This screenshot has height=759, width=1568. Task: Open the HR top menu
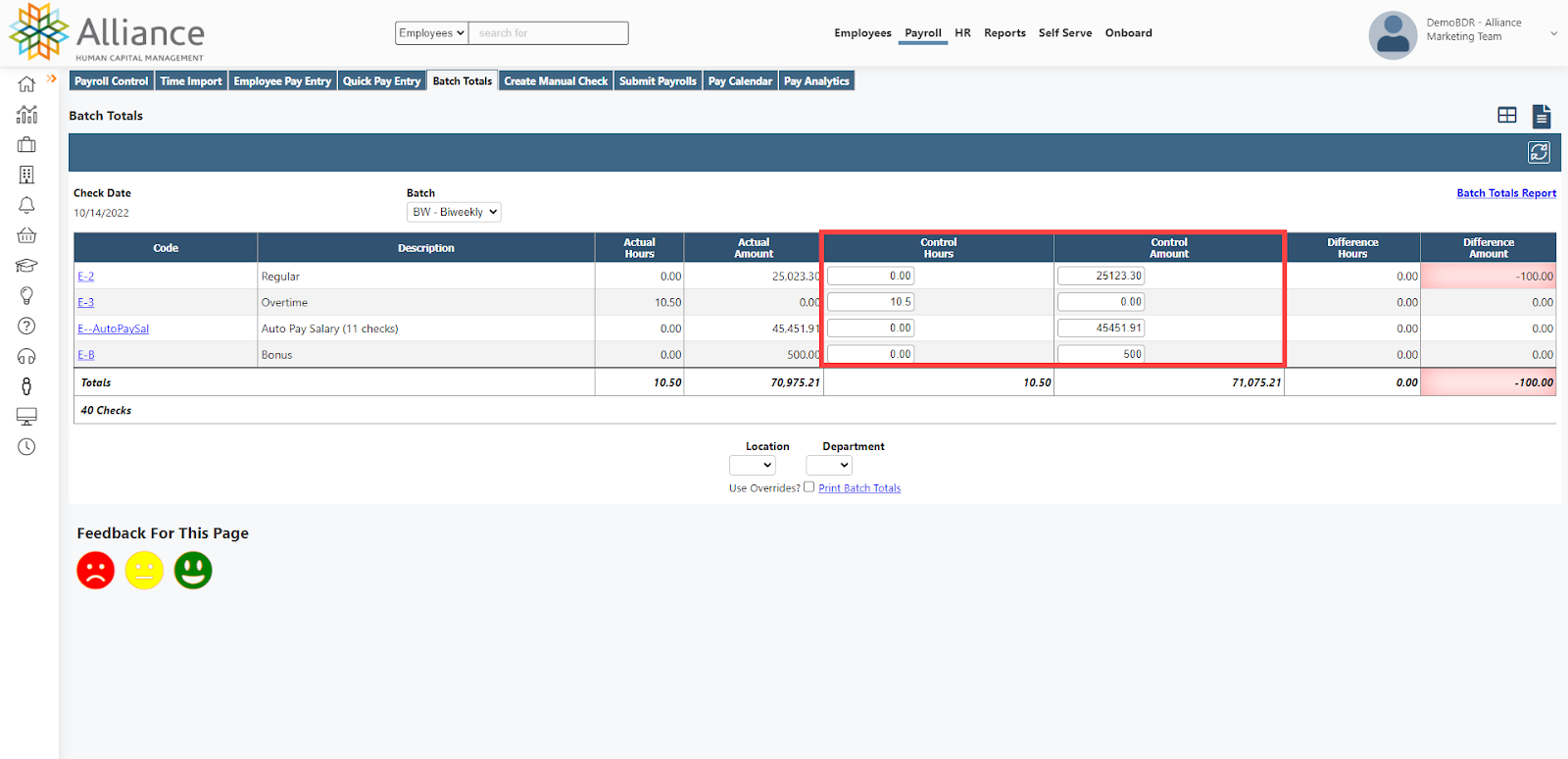pos(962,33)
